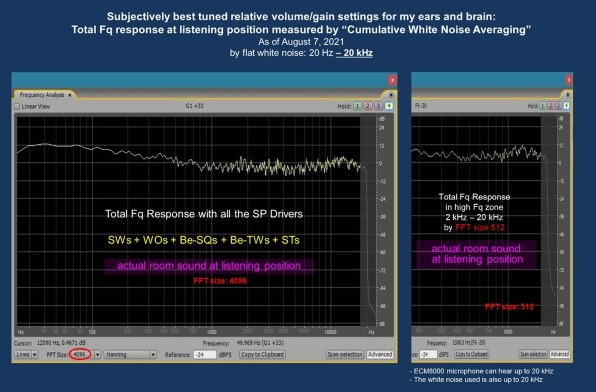Viewport: 596px width, 392px height.
Task: Click the 1000 Hz axis label in left graph
Action: point(211,332)
